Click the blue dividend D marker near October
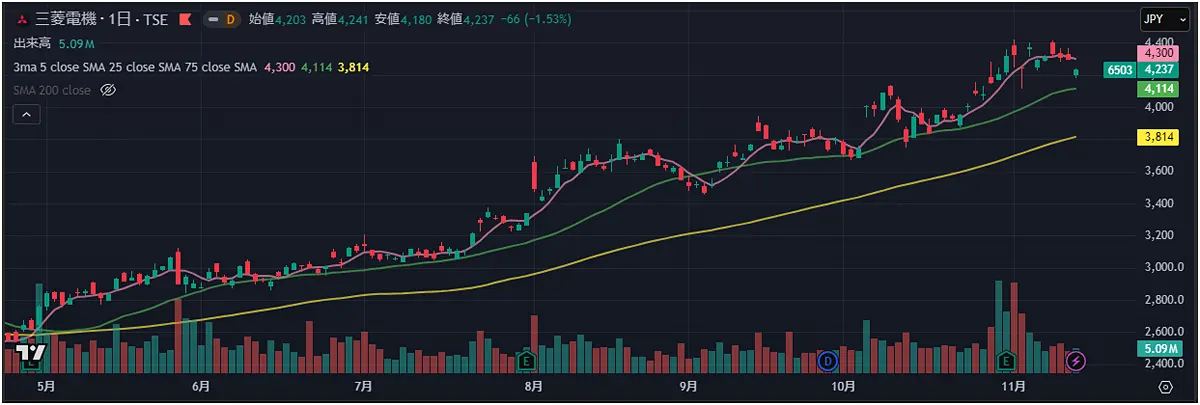This screenshot has height=405, width=1200. pyautogui.click(x=827, y=359)
